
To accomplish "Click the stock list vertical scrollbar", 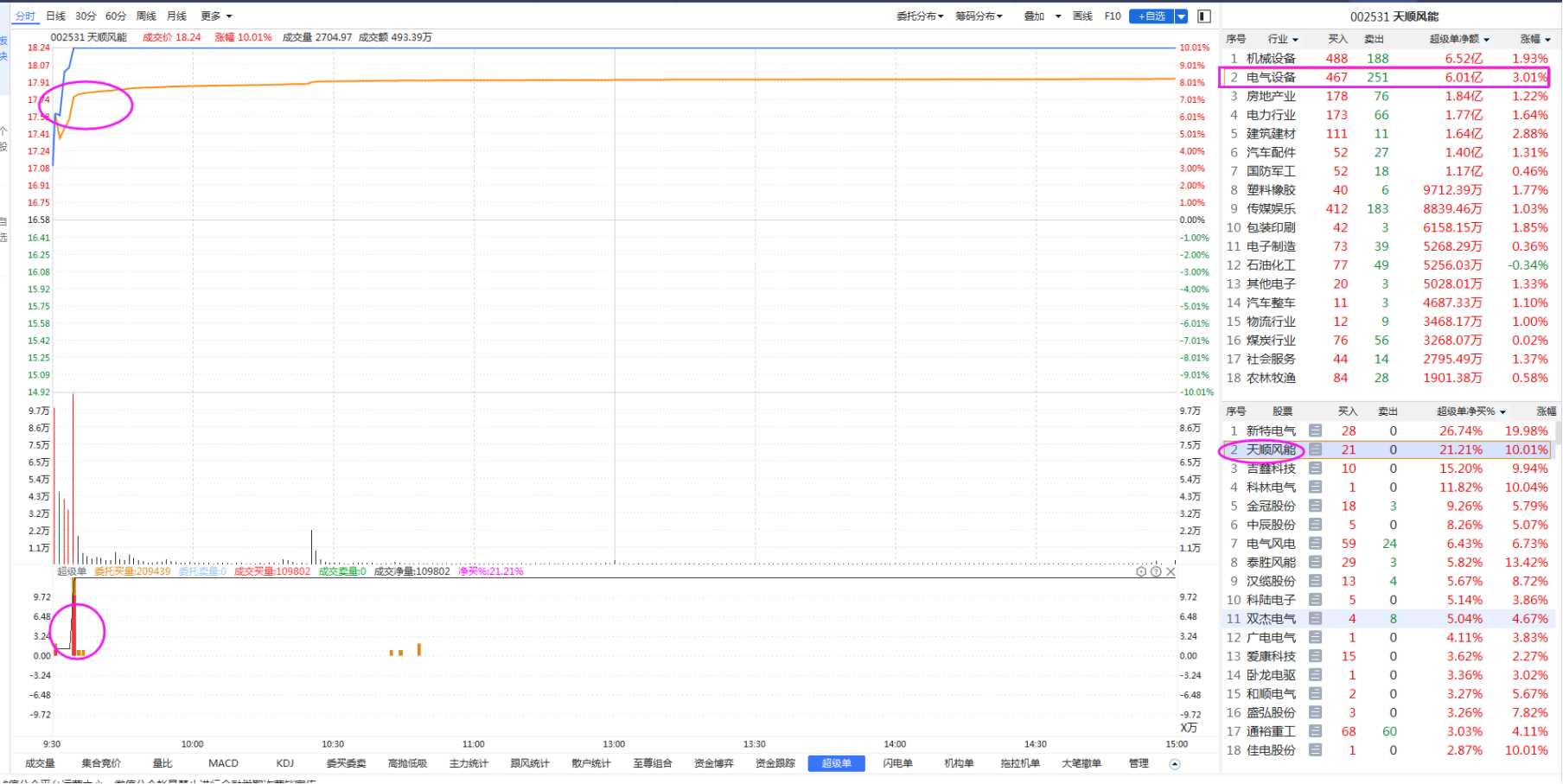I will pyautogui.click(x=1558, y=432).
